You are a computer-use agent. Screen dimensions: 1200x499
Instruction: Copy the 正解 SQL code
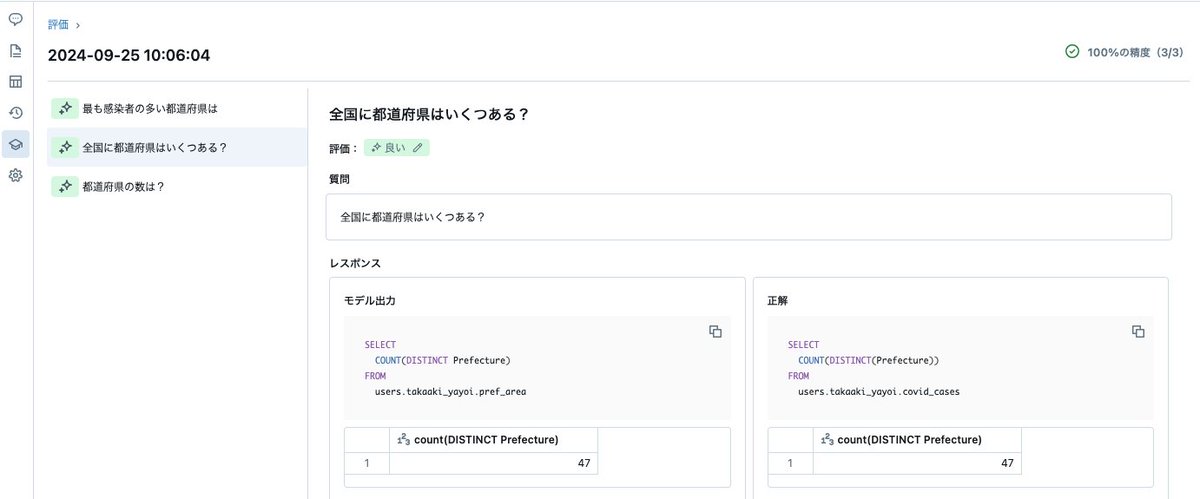click(1138, 331)
